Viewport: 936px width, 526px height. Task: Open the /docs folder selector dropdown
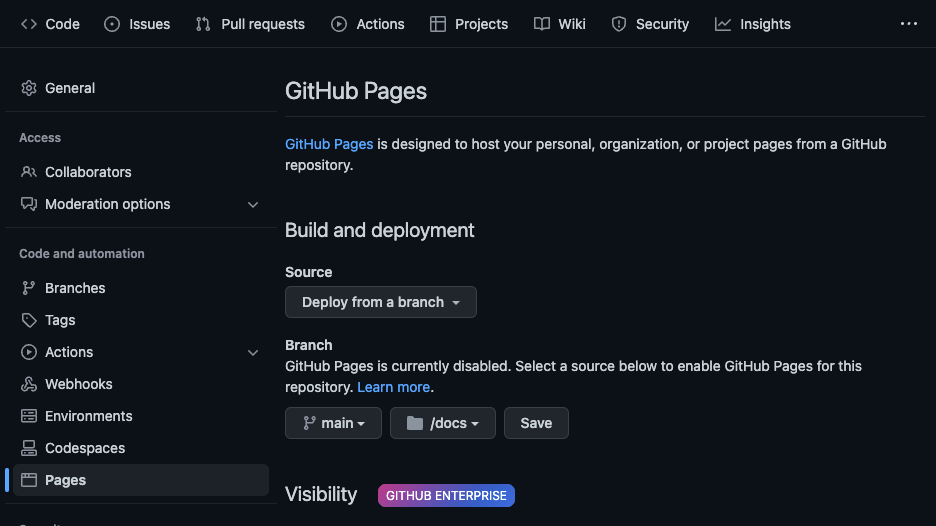click(443, 423)
